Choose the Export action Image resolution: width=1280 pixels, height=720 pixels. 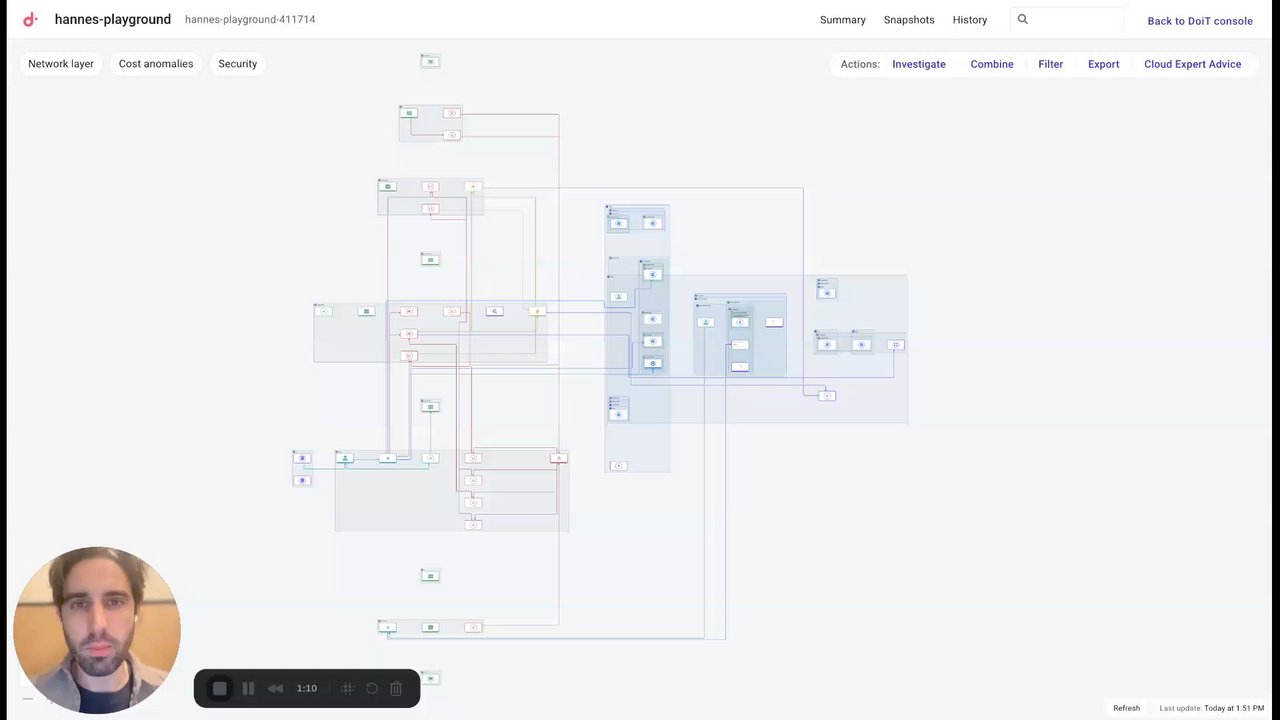[1104, 64]
